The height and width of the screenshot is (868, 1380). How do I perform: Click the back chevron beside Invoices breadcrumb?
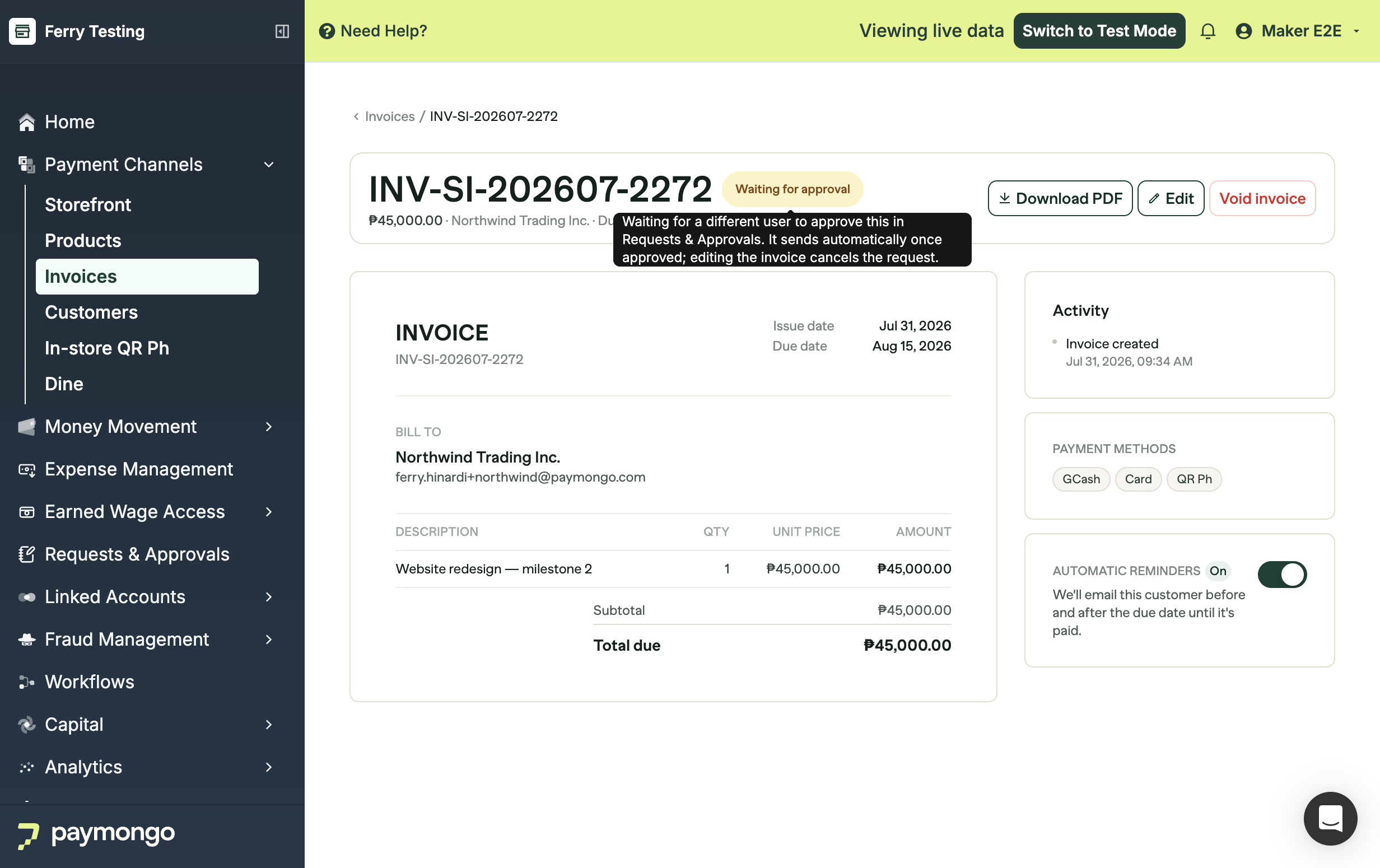356,116
